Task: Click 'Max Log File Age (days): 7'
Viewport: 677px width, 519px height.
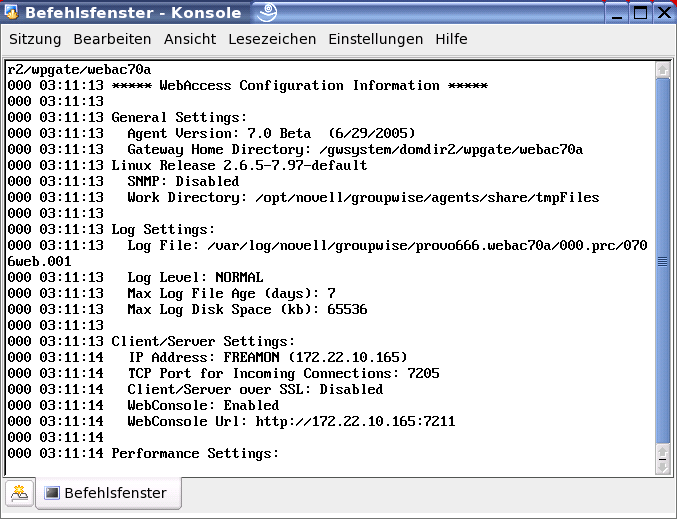Action: [x=231, y=293]
